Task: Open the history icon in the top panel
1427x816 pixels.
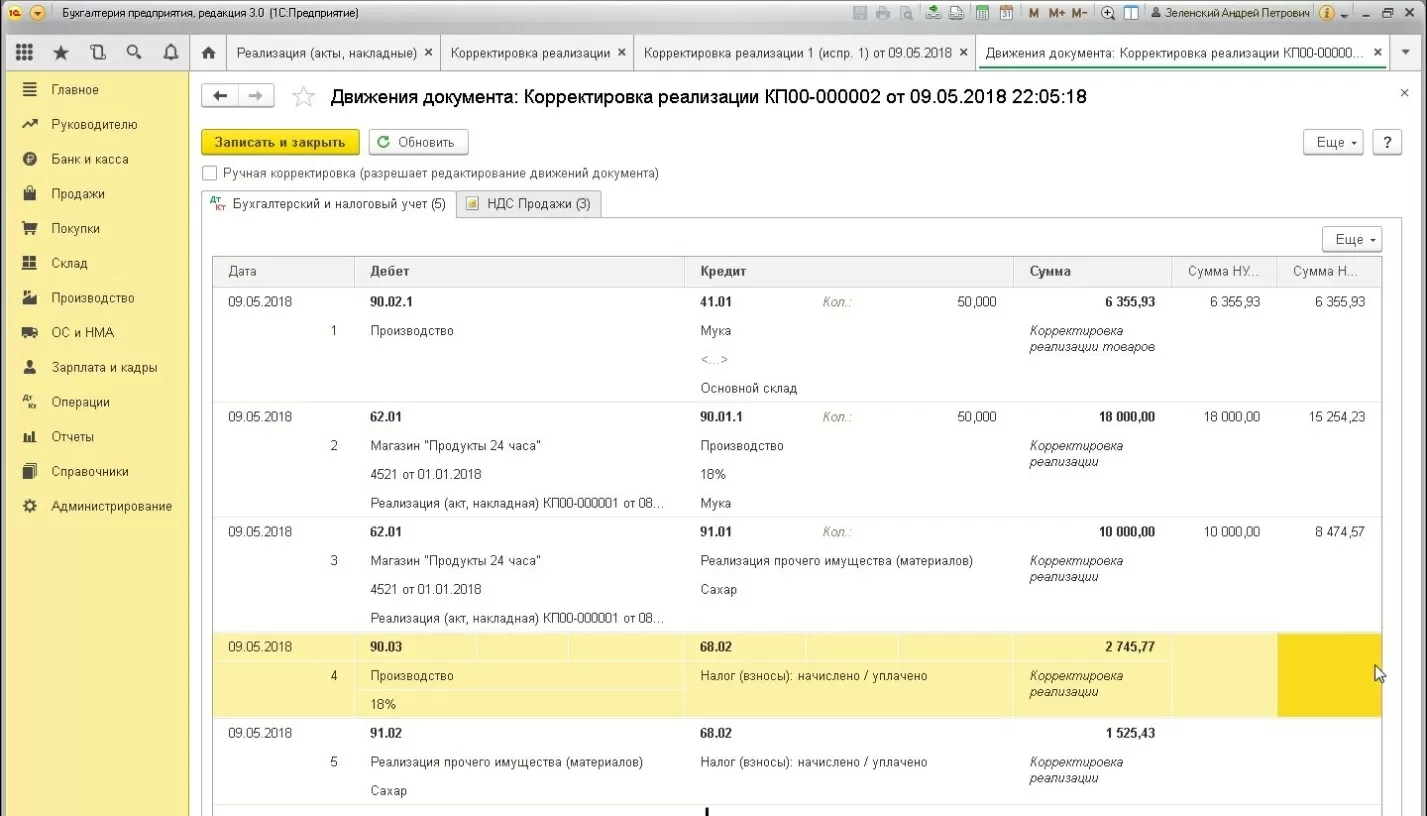Action: point(97,53)
